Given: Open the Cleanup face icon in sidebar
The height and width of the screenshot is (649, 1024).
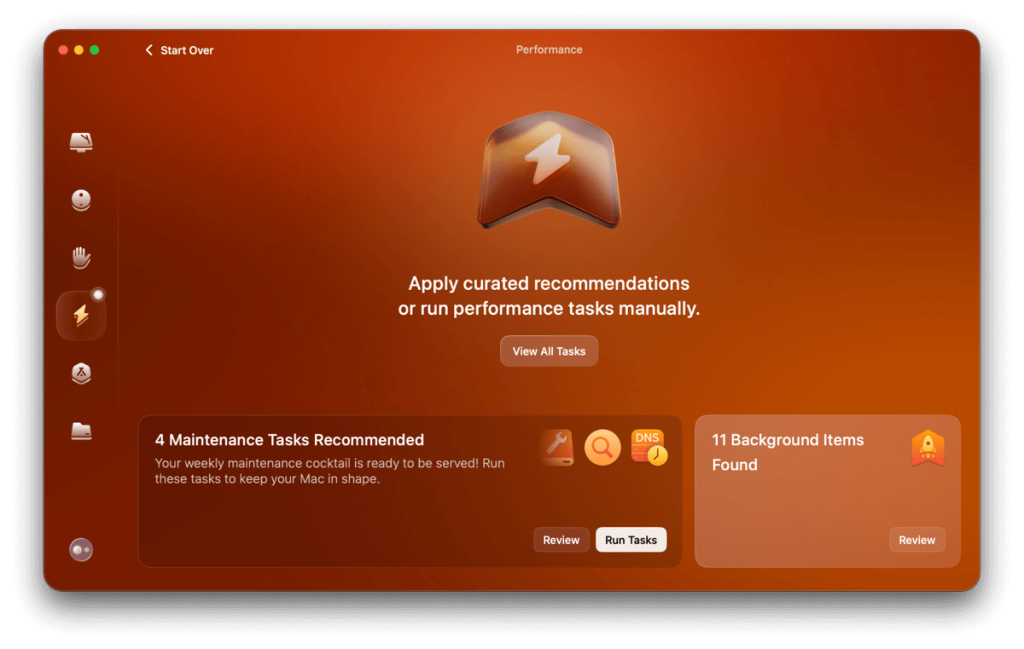Looking at the screenshot, I should (81, 200).
